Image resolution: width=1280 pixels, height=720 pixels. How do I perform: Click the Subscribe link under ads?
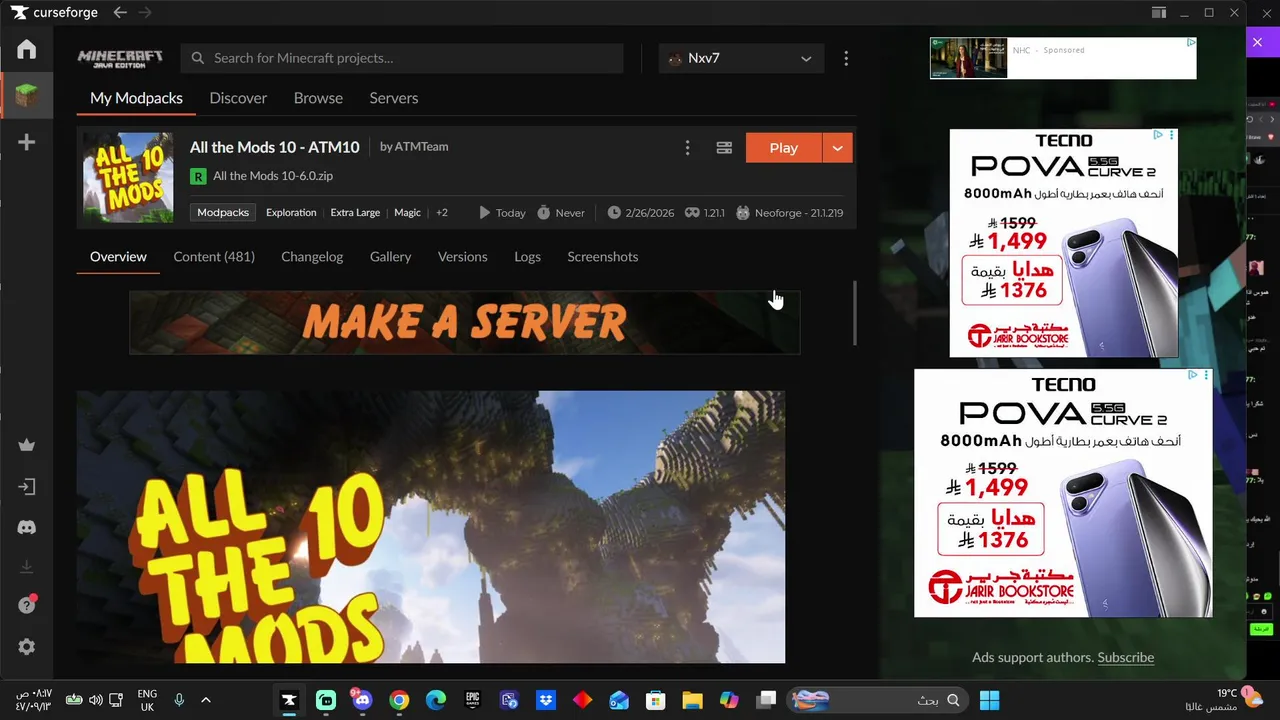click(x=1125, y=657)
